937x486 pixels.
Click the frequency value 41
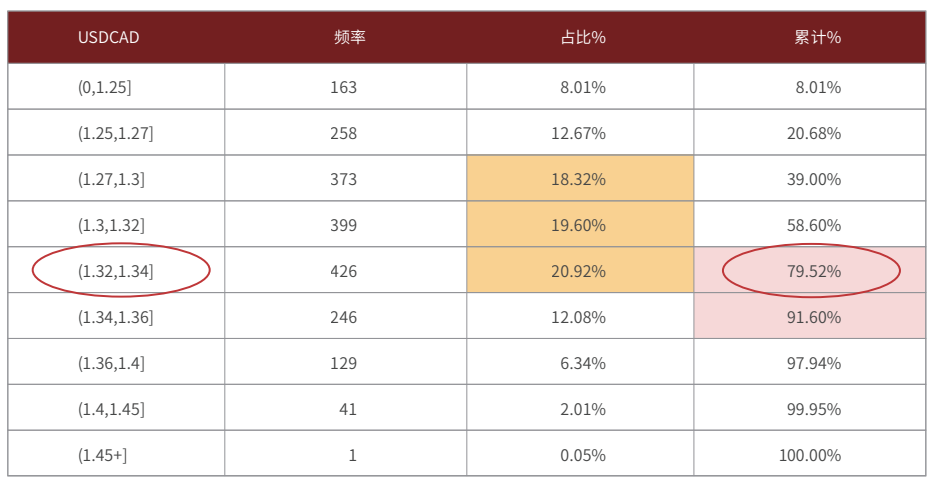348,409
